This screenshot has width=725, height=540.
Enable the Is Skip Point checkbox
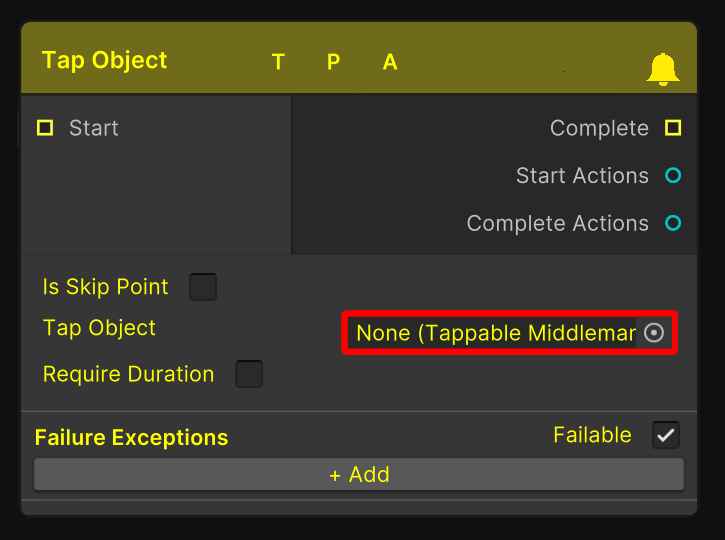pos(203,287)
